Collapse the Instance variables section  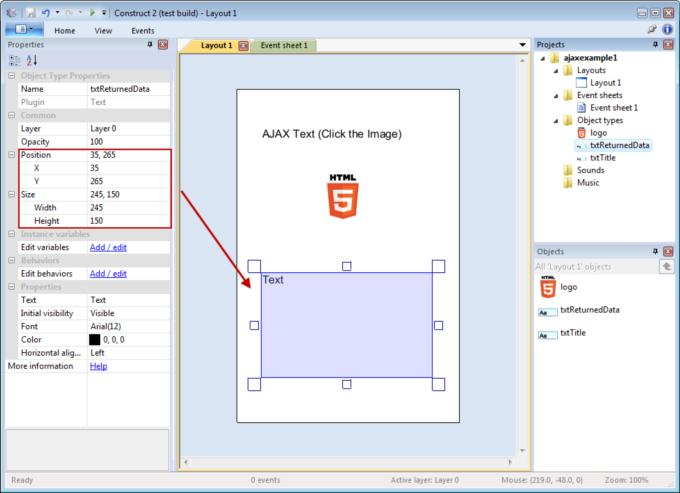pos(12,234)
